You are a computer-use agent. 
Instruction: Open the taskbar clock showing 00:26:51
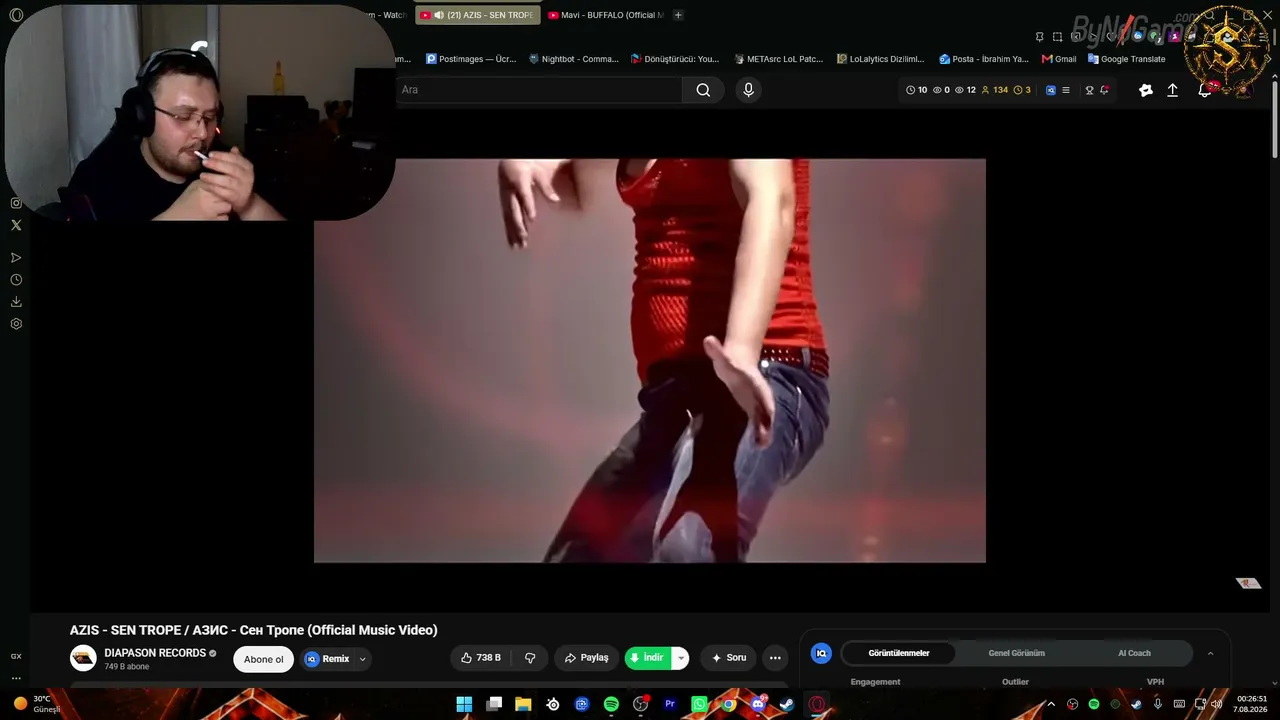pos(1251,704)
